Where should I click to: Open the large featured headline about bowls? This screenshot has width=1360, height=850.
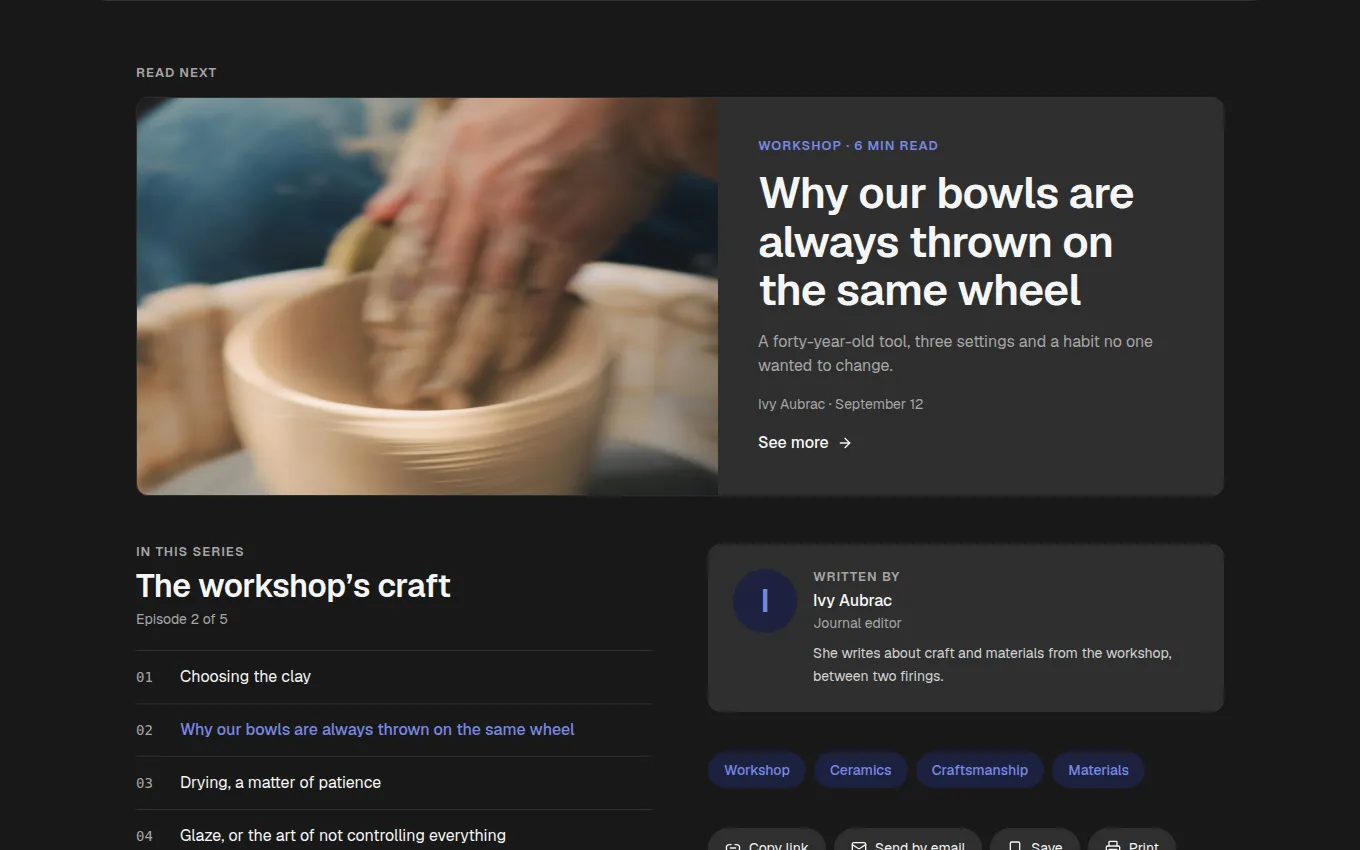click(946, 242)
